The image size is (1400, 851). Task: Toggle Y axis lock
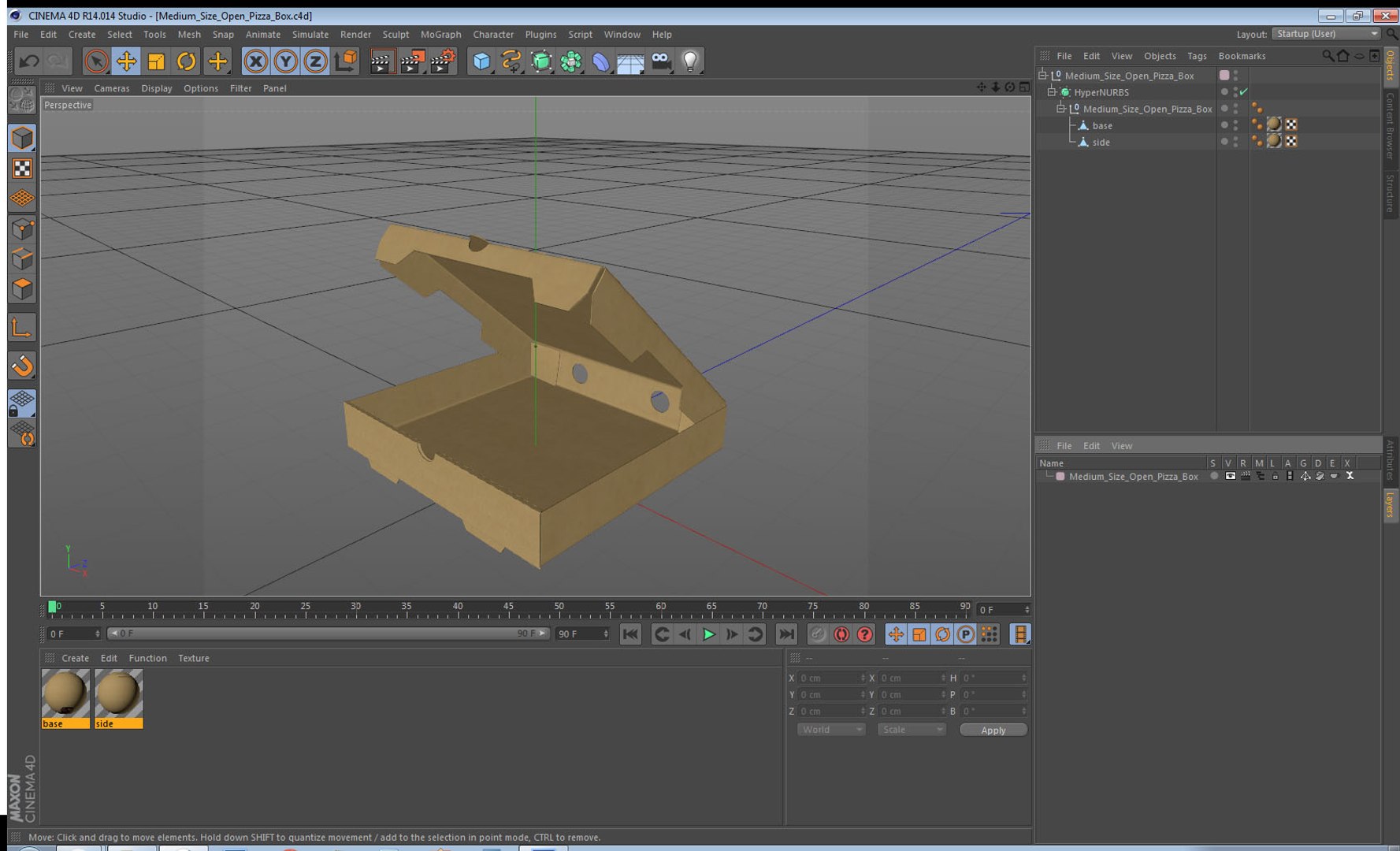[x=285, y=61]
